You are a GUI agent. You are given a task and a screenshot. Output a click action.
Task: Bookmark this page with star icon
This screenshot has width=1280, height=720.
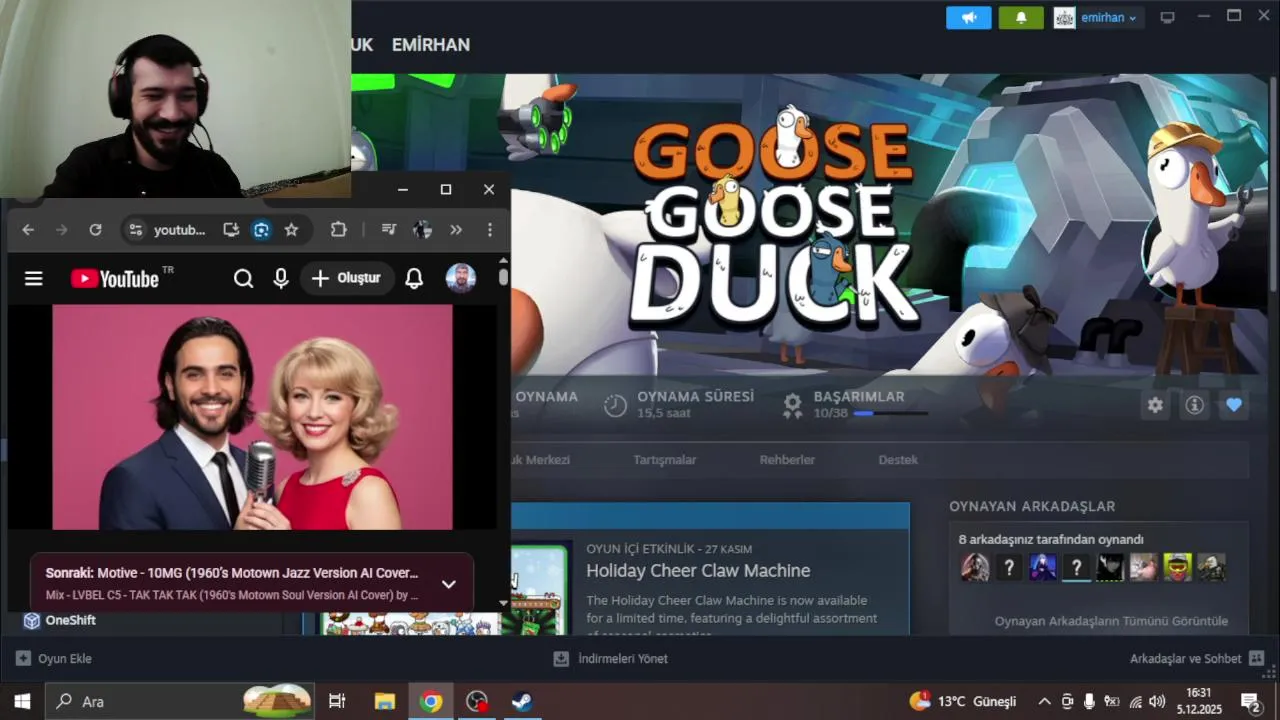click(x=291, y=230)
